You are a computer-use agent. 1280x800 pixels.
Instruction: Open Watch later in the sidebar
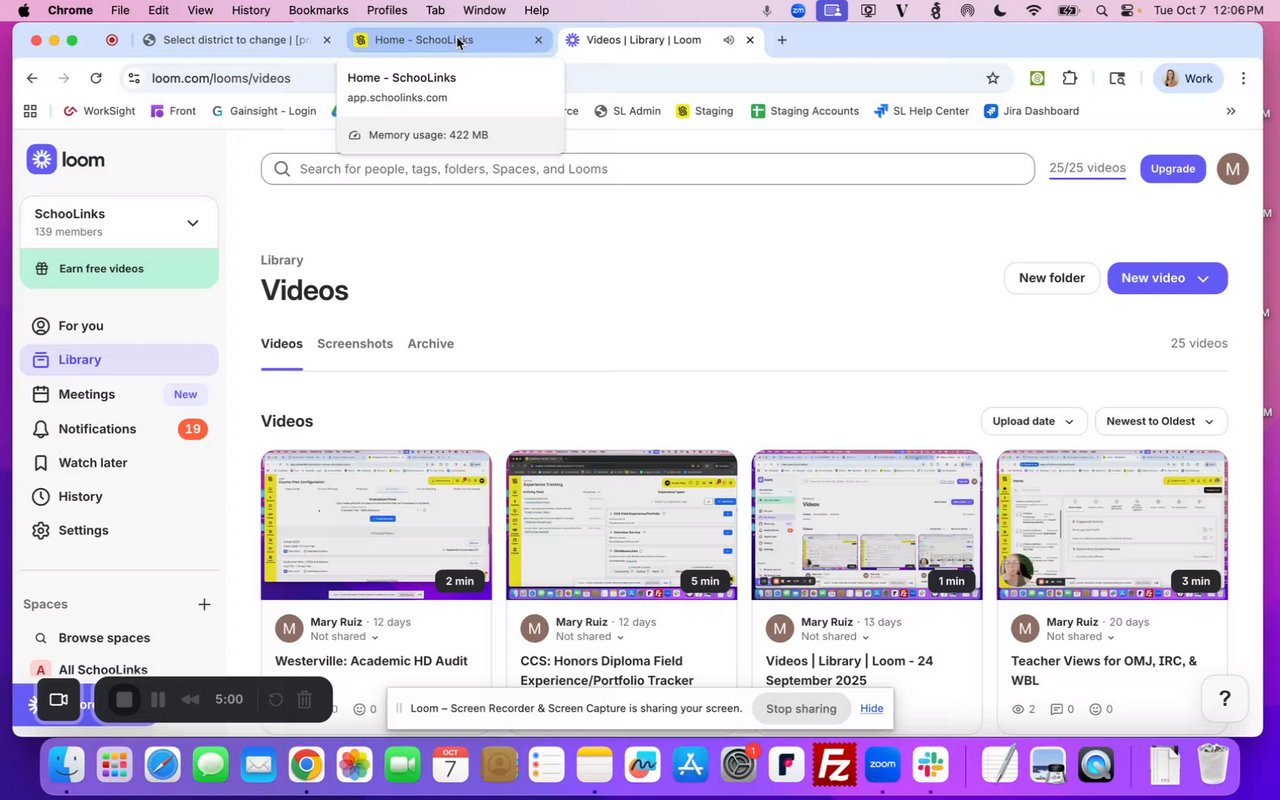119,463
